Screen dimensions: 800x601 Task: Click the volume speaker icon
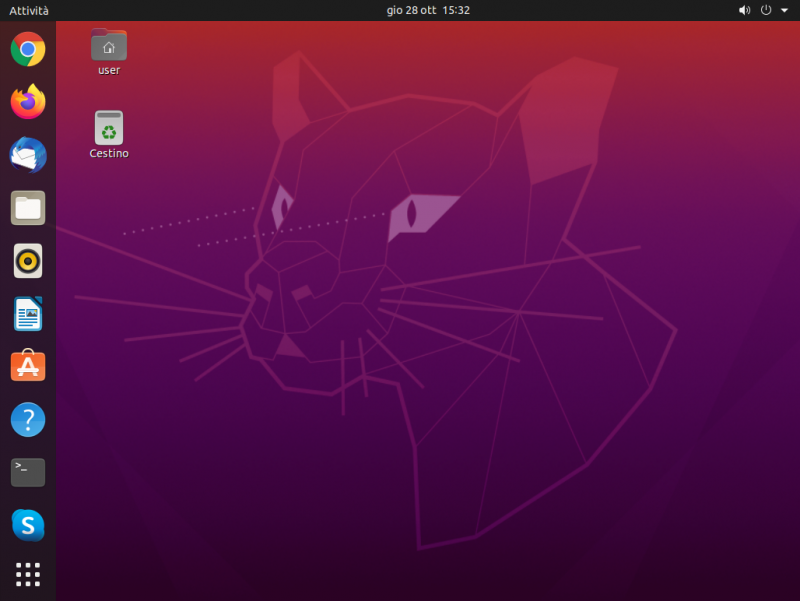pyautogui.click(x=744, y=10)
